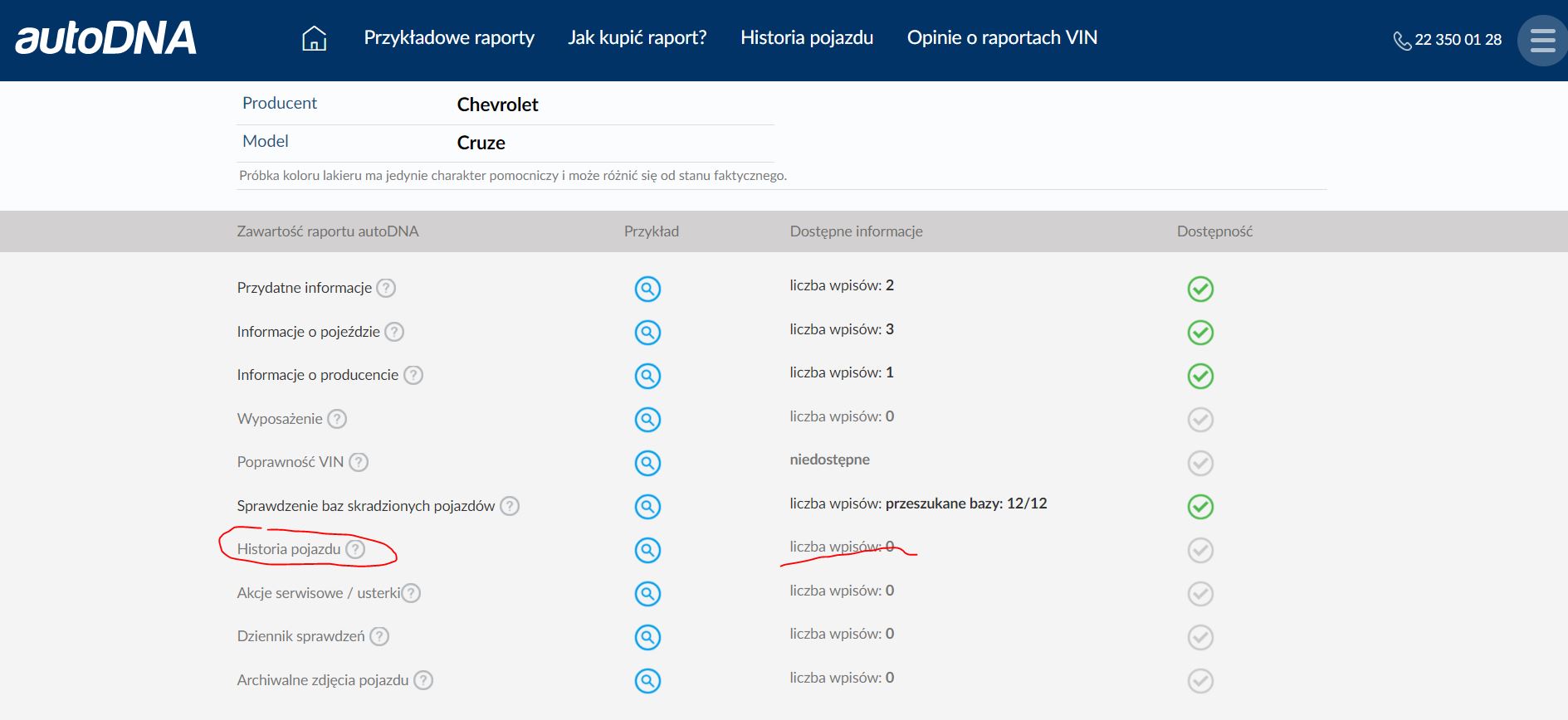Image resolution: width=1568 pixels, height=720 pixels.
Task: Click the Przydatne informacje row label
Action: point(305,288)
